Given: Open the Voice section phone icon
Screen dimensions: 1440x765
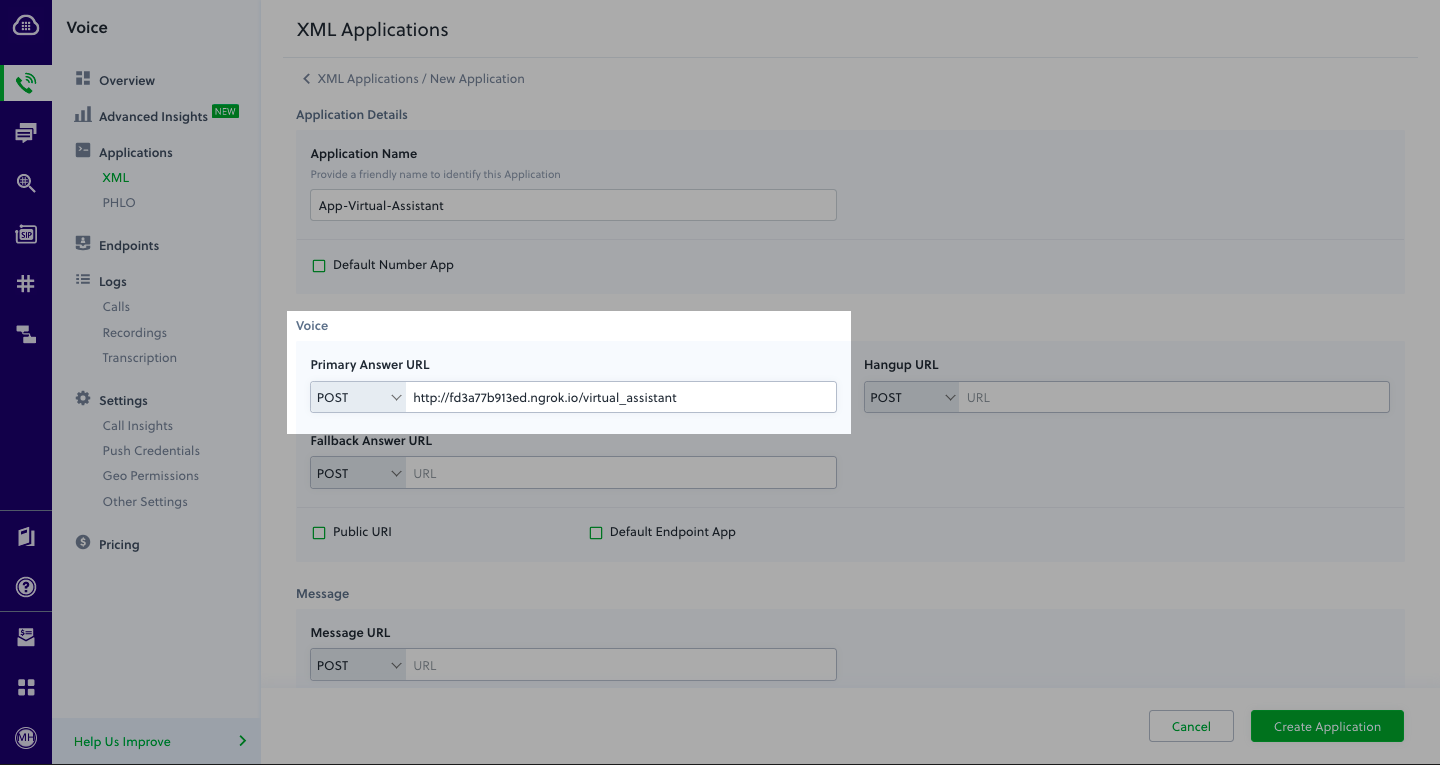Looking at the screenshot, I should coord(26,81).
